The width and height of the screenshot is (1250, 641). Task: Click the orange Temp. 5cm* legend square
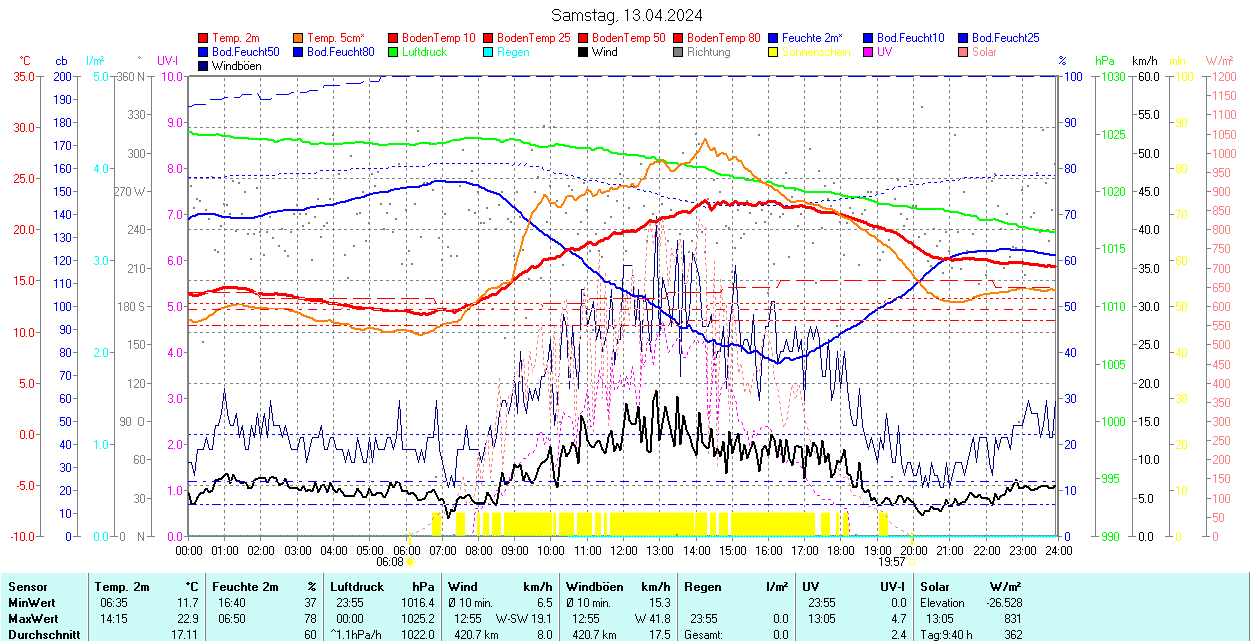[298, 38]
